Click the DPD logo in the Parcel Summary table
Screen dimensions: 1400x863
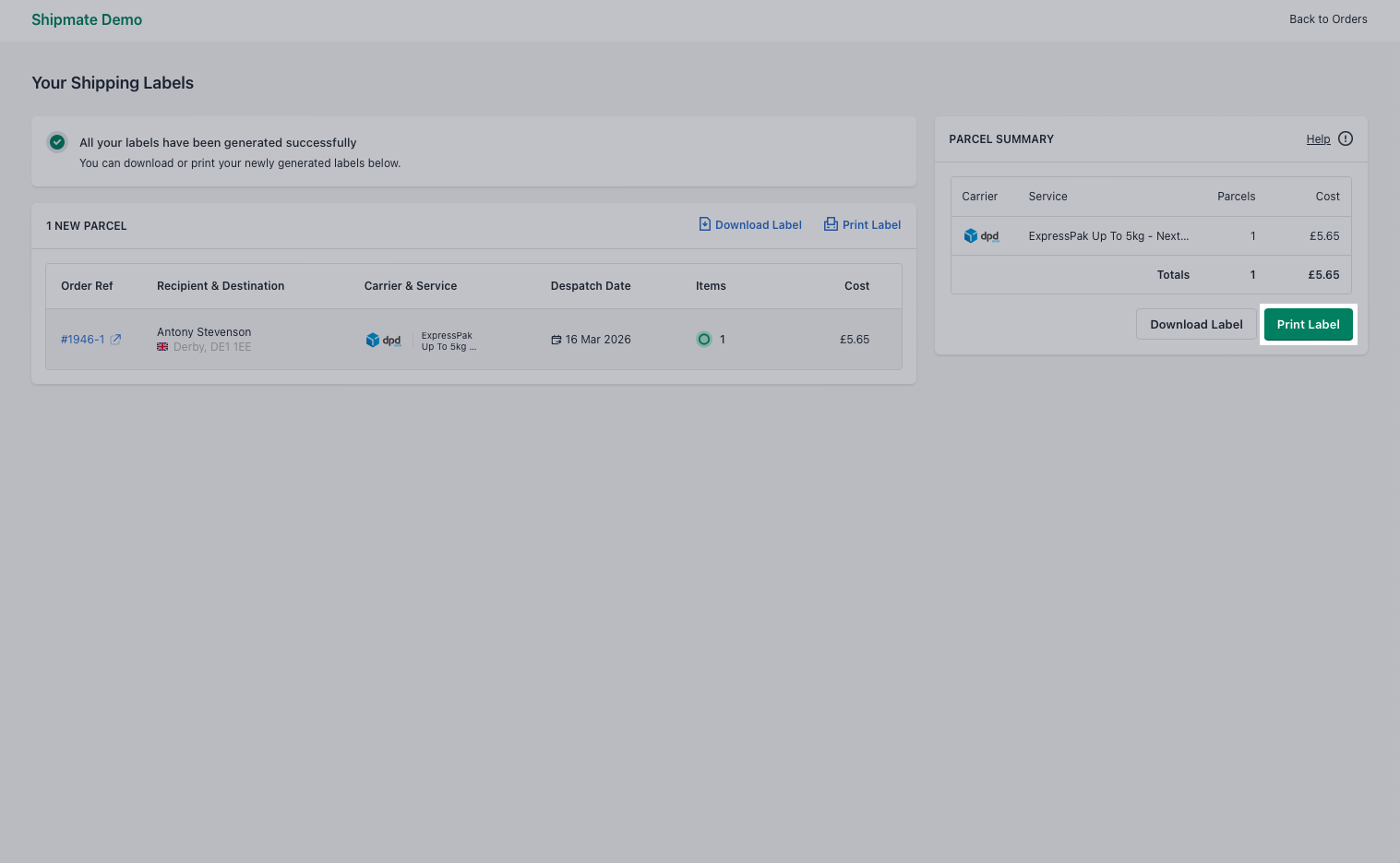pos(981,236)
